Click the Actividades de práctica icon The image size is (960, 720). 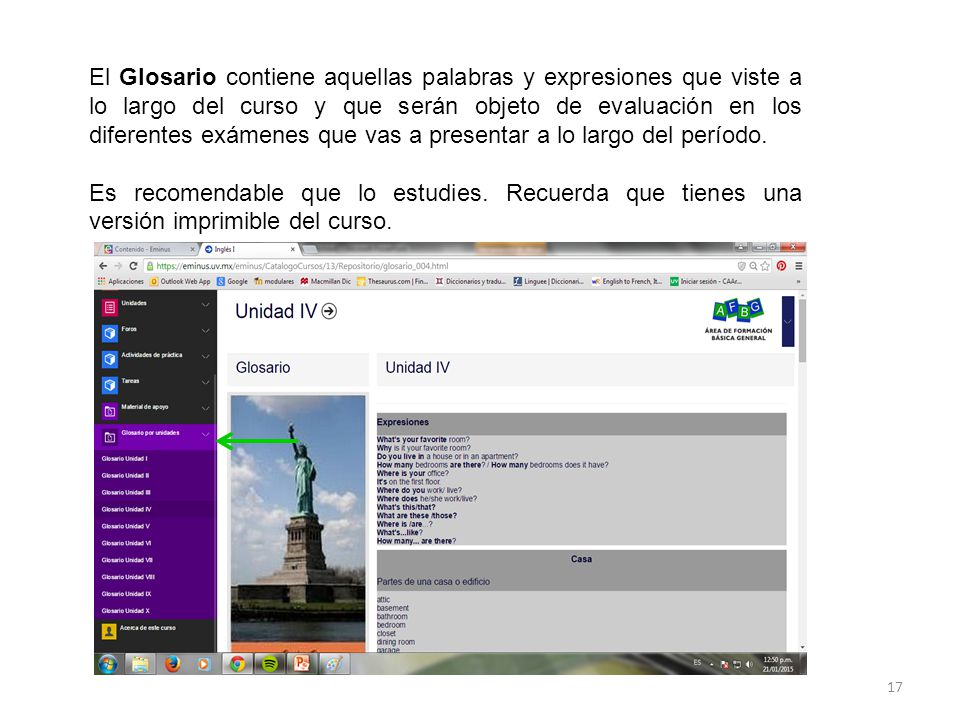110,359
